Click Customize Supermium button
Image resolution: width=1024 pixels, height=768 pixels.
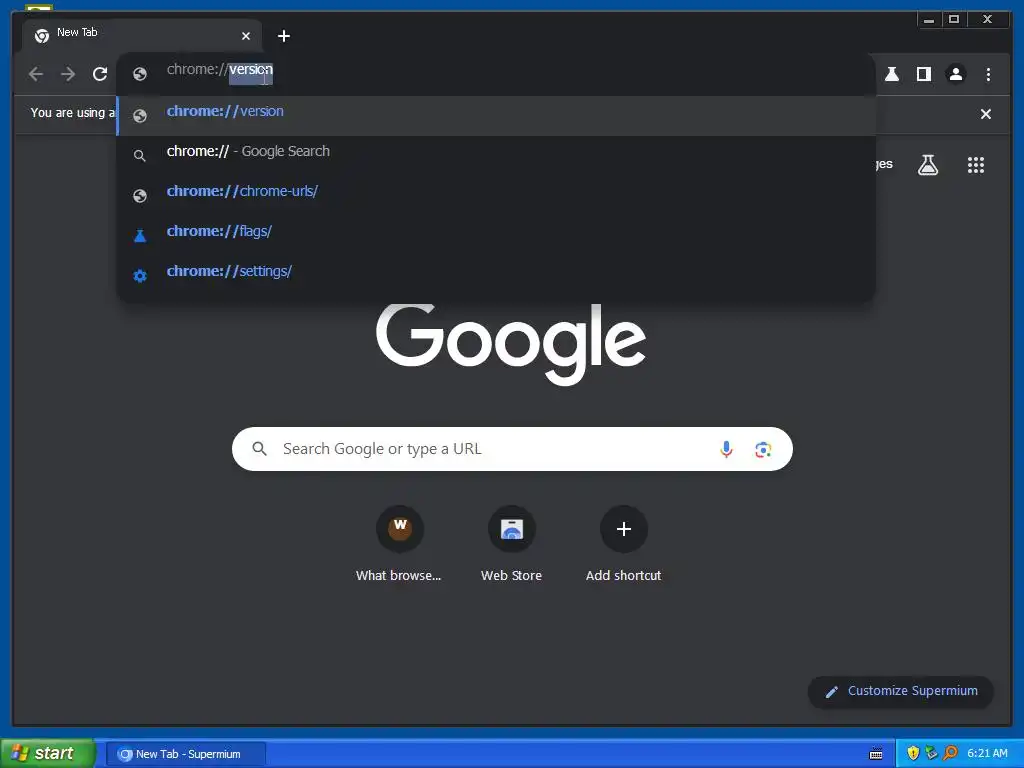901,692
